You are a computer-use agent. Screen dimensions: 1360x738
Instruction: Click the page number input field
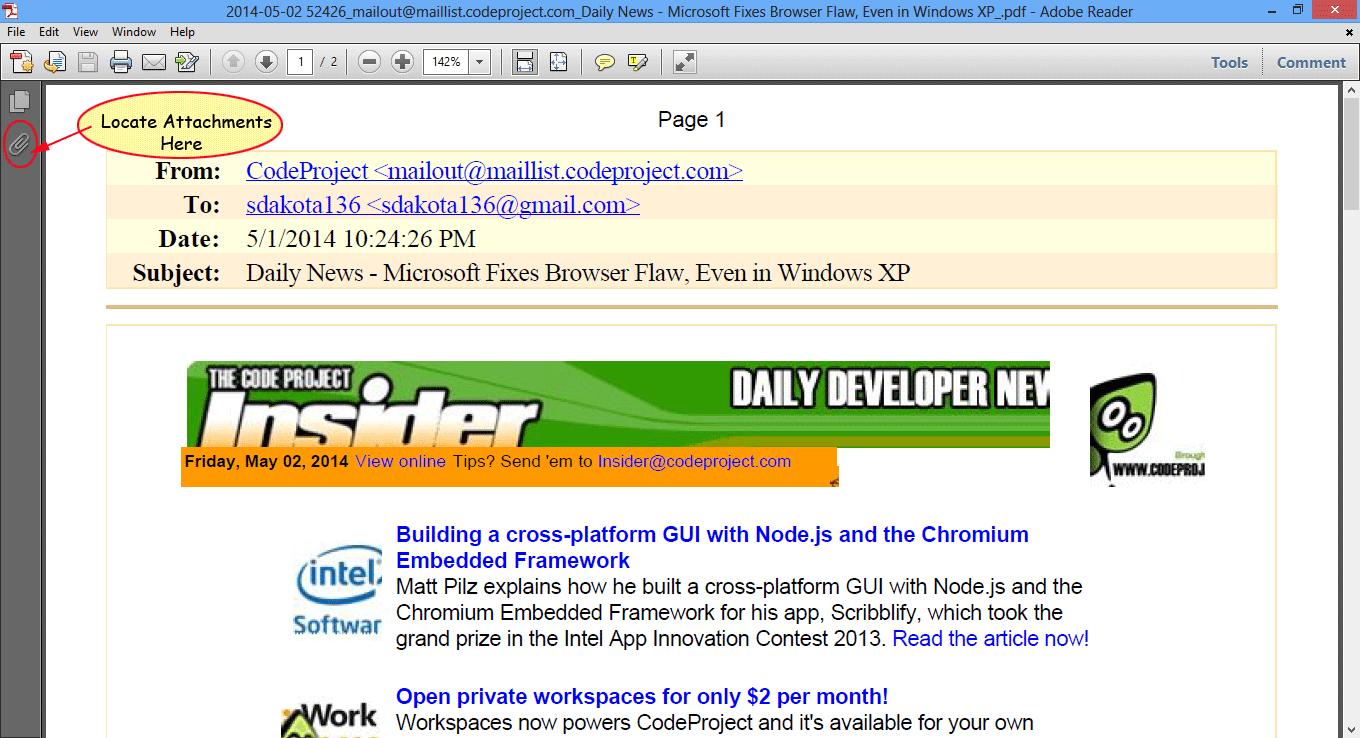pos(300,62)
